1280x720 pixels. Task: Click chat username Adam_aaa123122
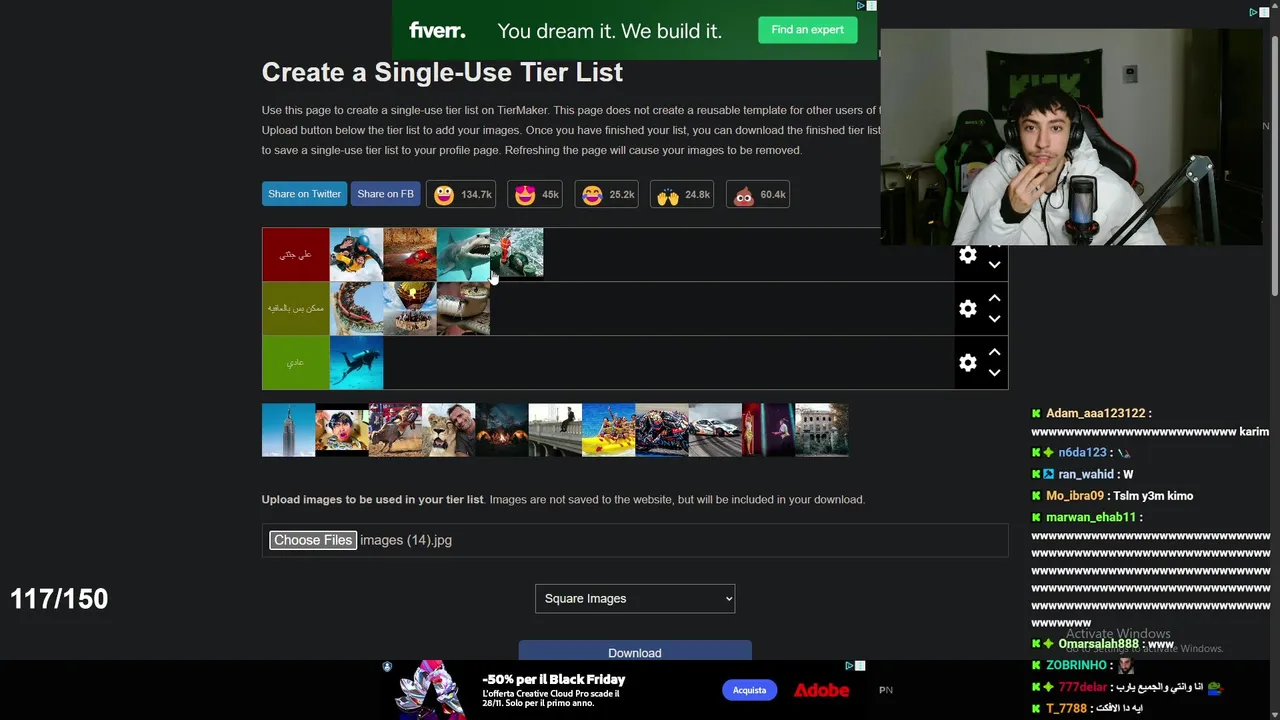[1095, 413]
